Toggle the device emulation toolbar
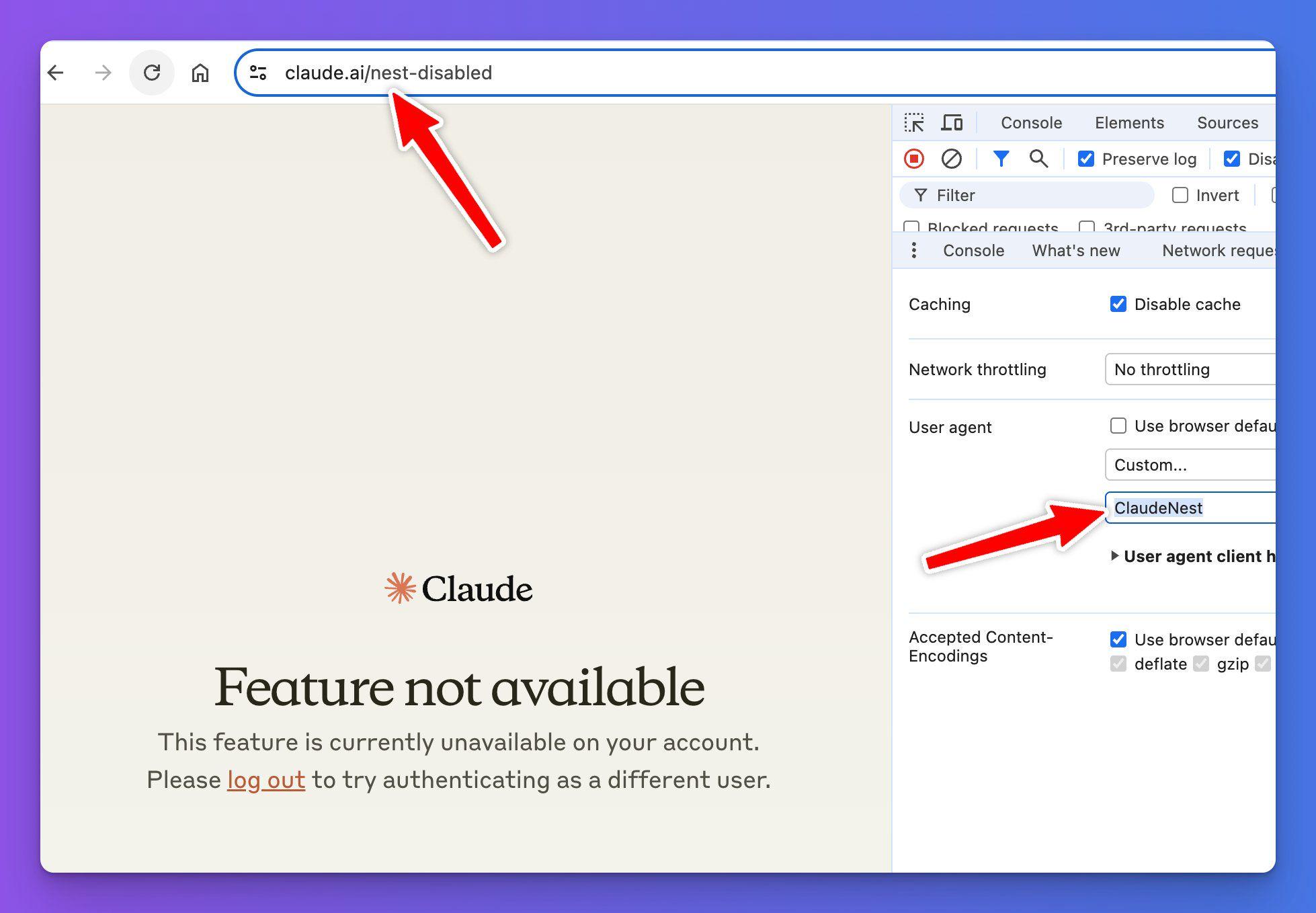Viewport: 1316px width, 913px height. [x=952, y=122]
